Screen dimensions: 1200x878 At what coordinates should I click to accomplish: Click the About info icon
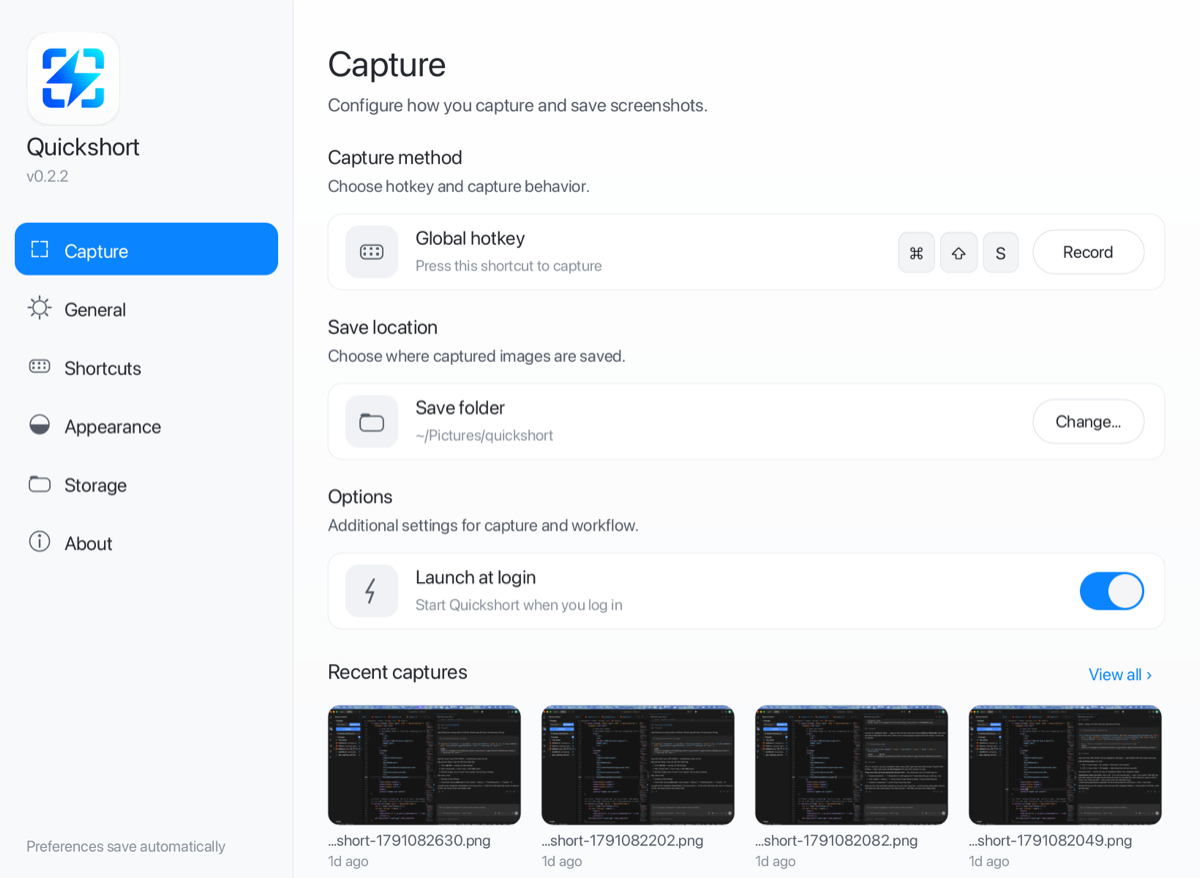[x=40, y=542]
